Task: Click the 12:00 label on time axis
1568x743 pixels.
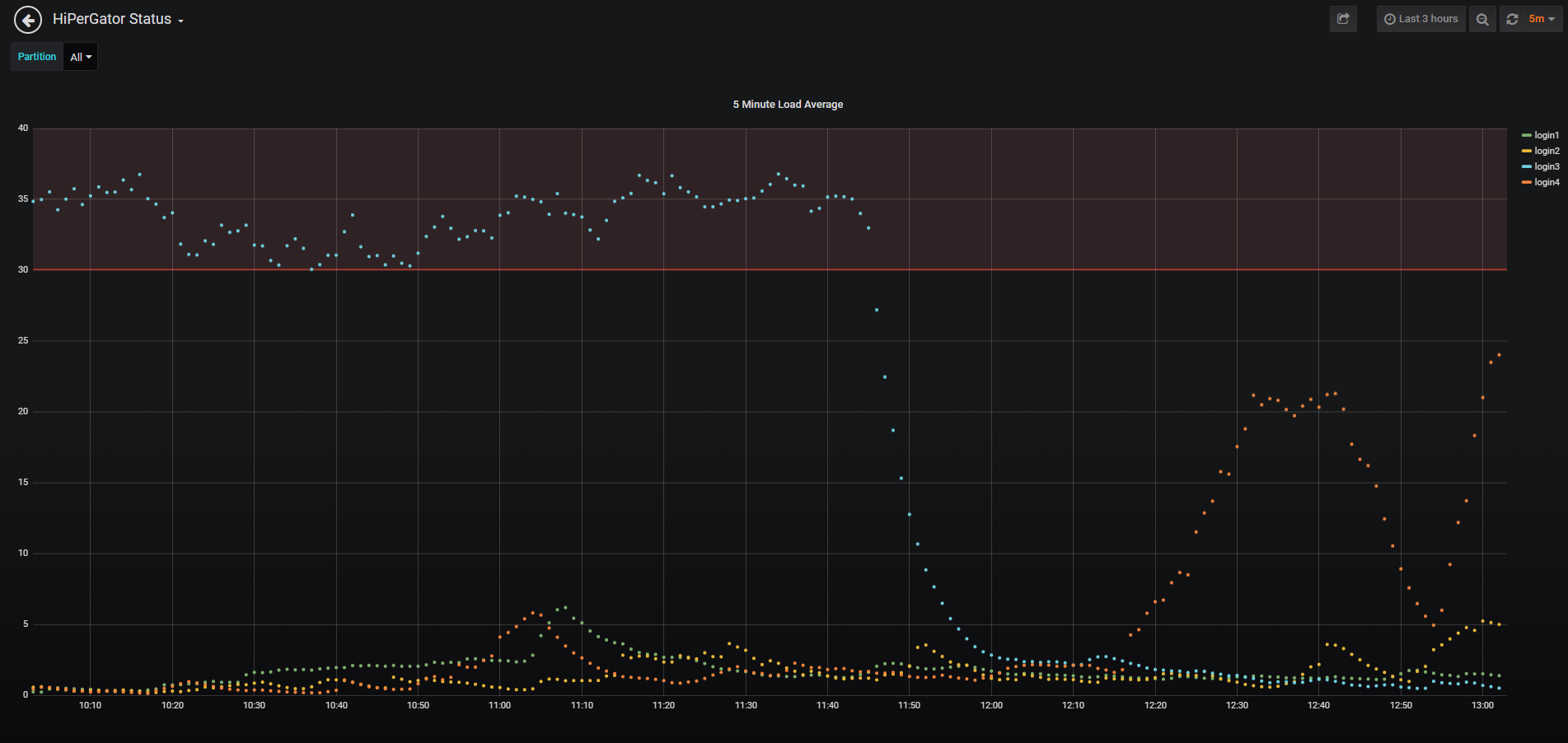Action: [x=991, y=705]
